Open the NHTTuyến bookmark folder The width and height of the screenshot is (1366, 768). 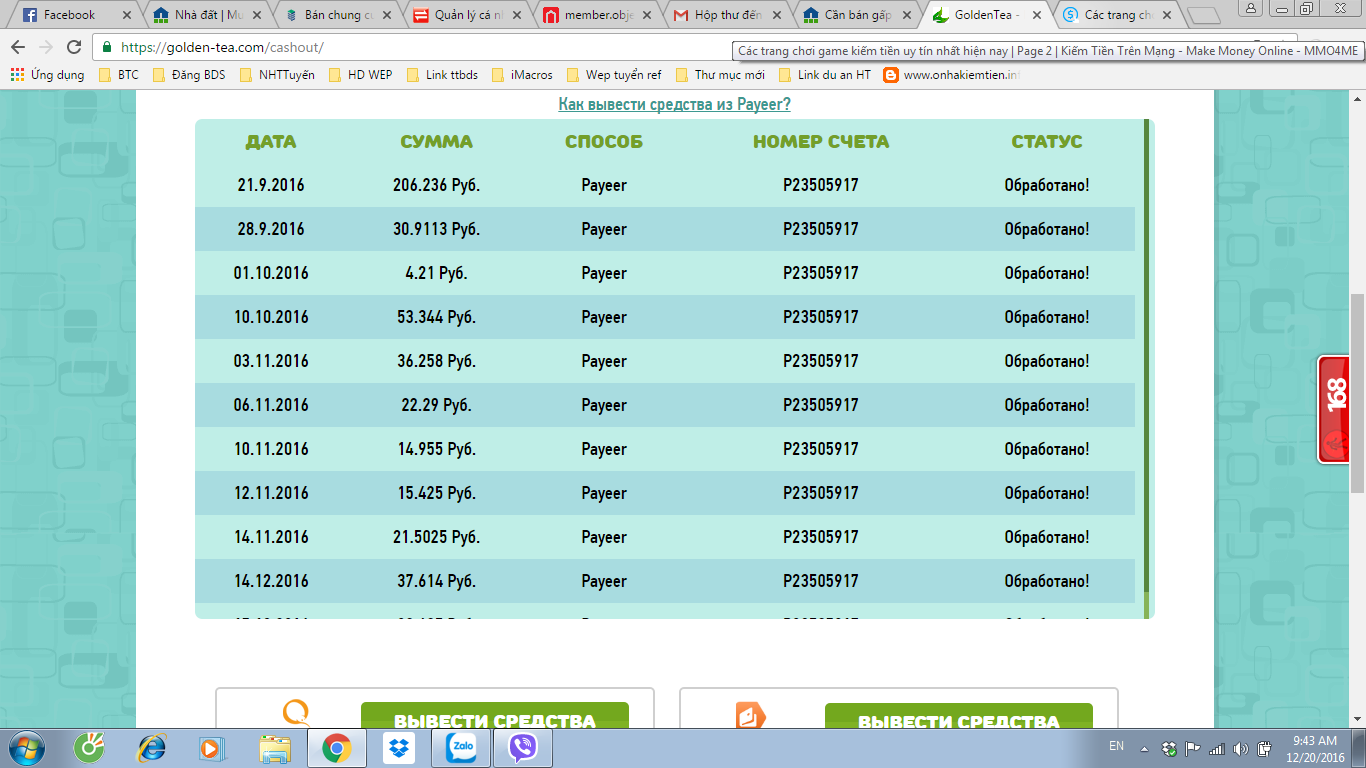pos(277,75)
